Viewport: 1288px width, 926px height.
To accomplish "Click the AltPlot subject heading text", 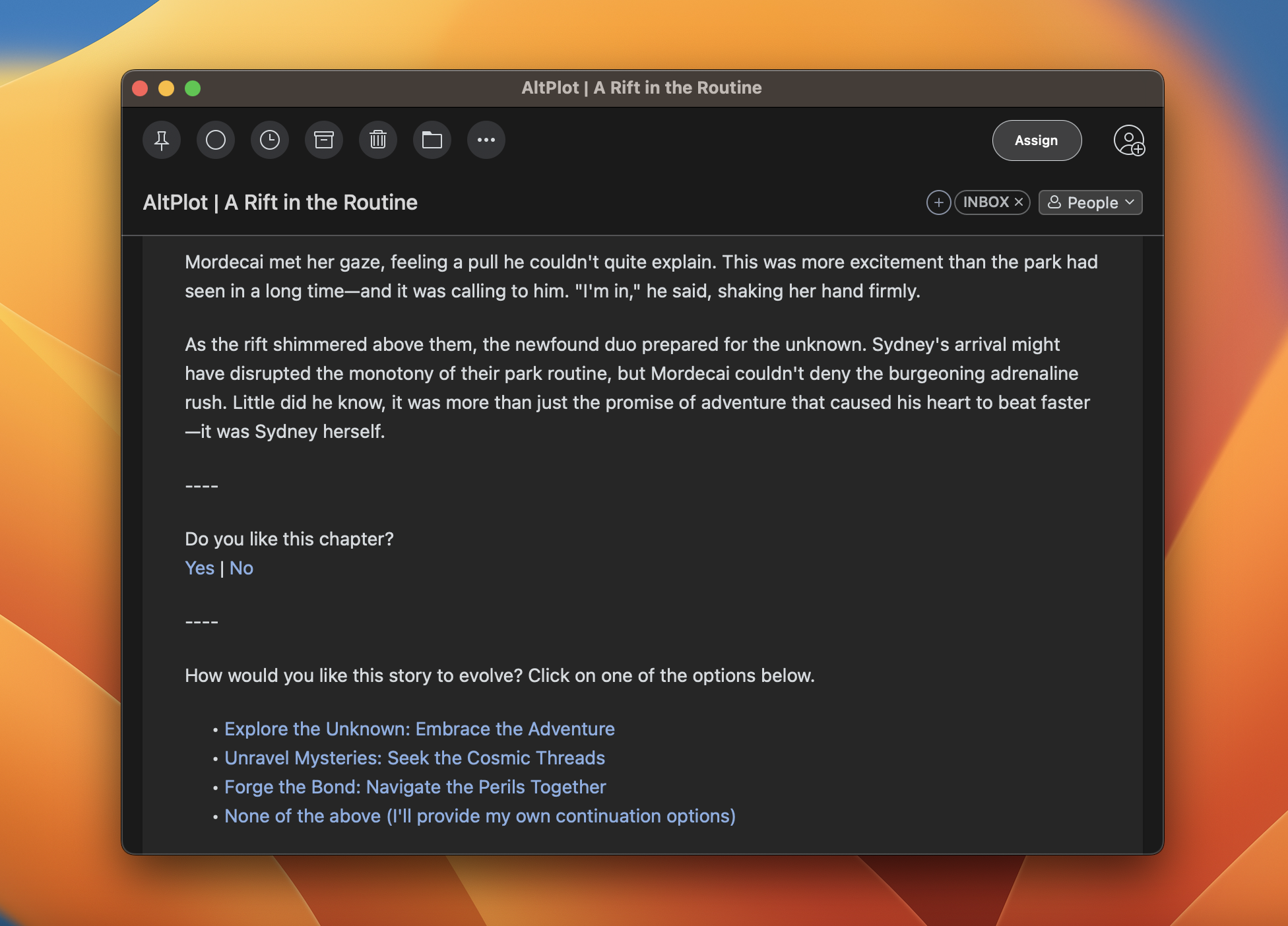I will point(280,202).
